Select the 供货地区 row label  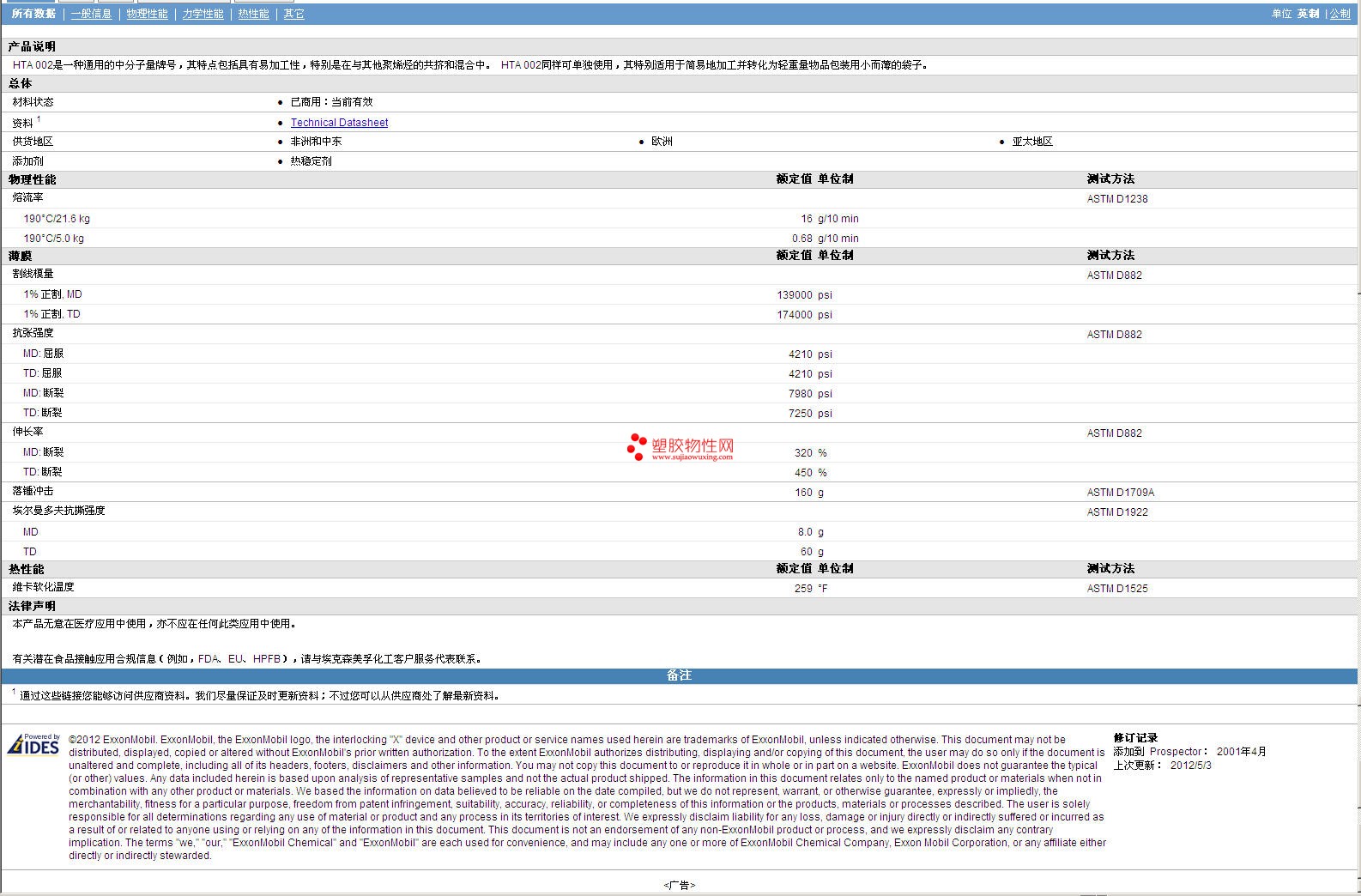click(33, 142)
